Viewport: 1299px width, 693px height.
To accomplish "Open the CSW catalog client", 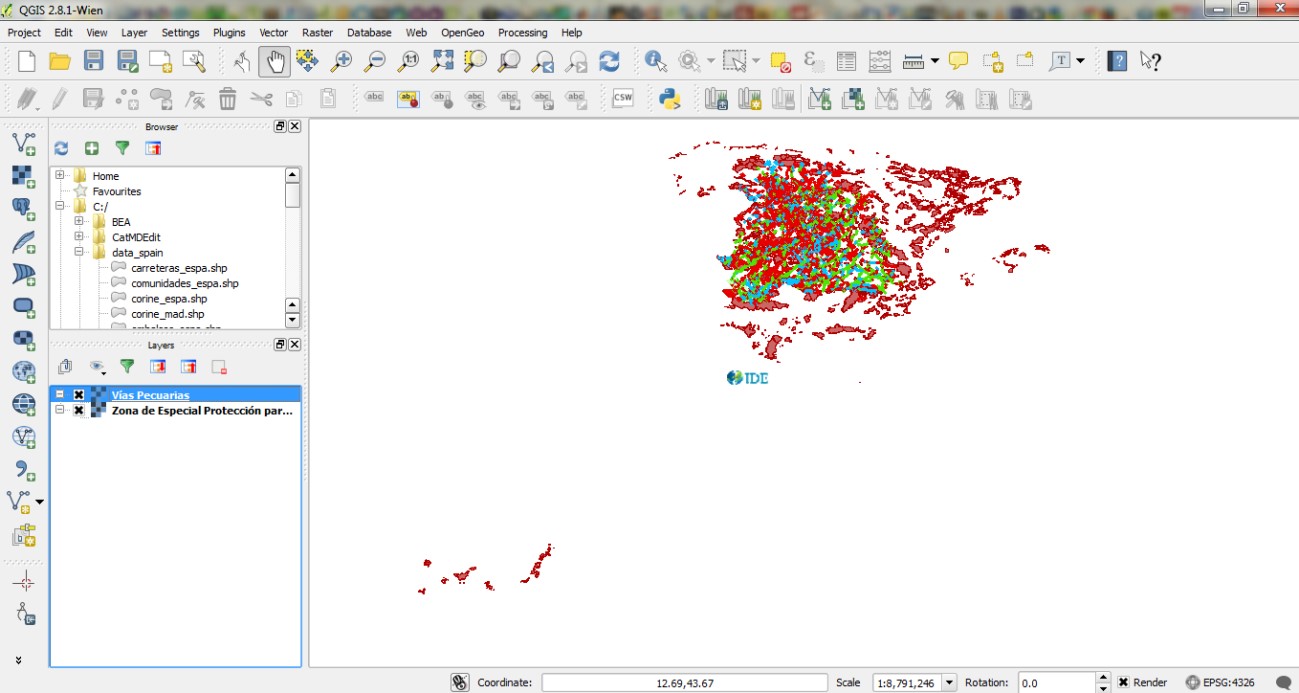I will coord(623,98).
